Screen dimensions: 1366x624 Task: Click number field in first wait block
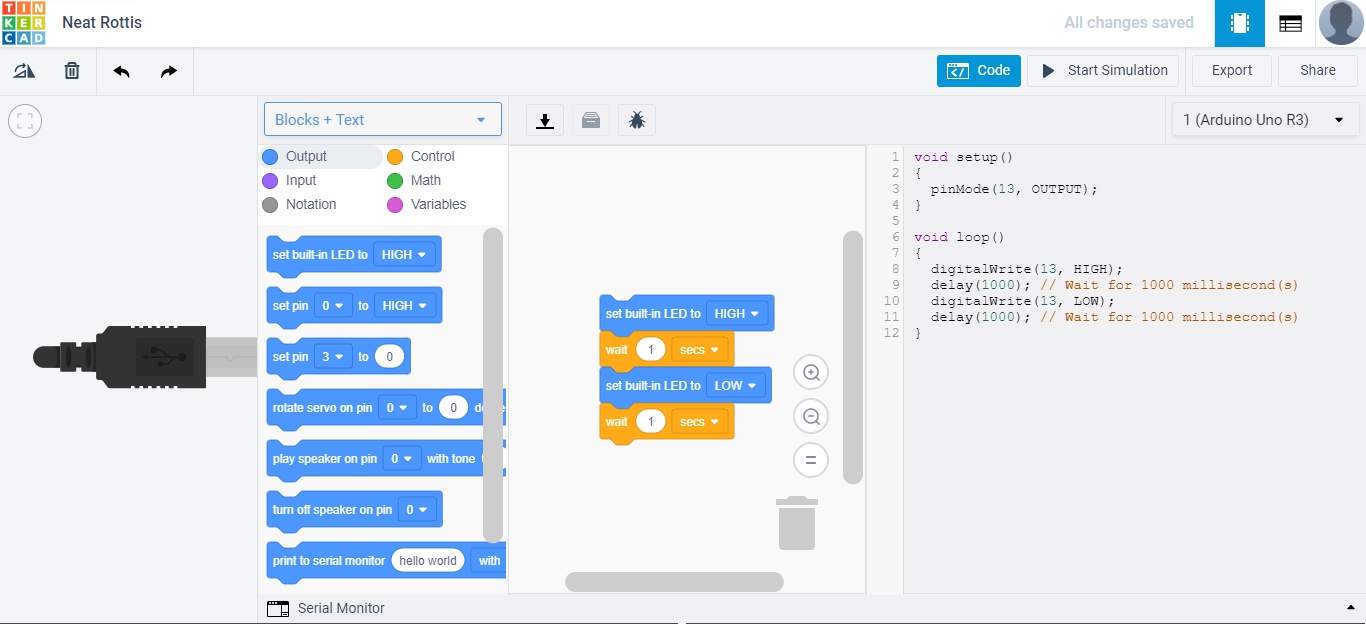651,350
